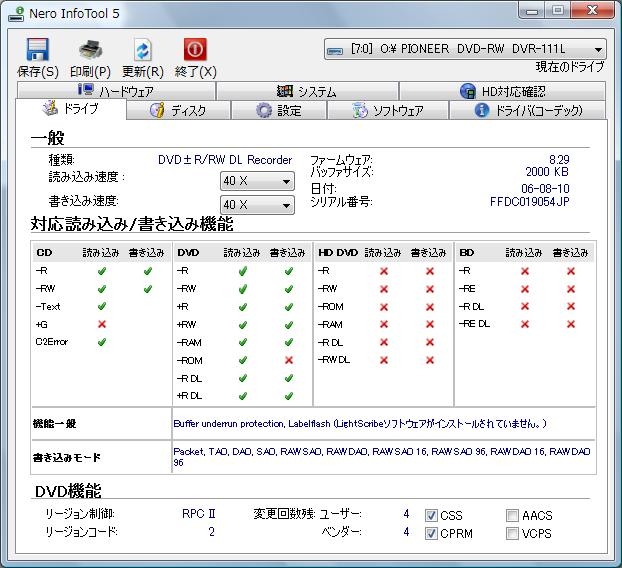Click CD +G read red cross
Viewport: 622px width, 568px height.
click(x=102, y=324)
